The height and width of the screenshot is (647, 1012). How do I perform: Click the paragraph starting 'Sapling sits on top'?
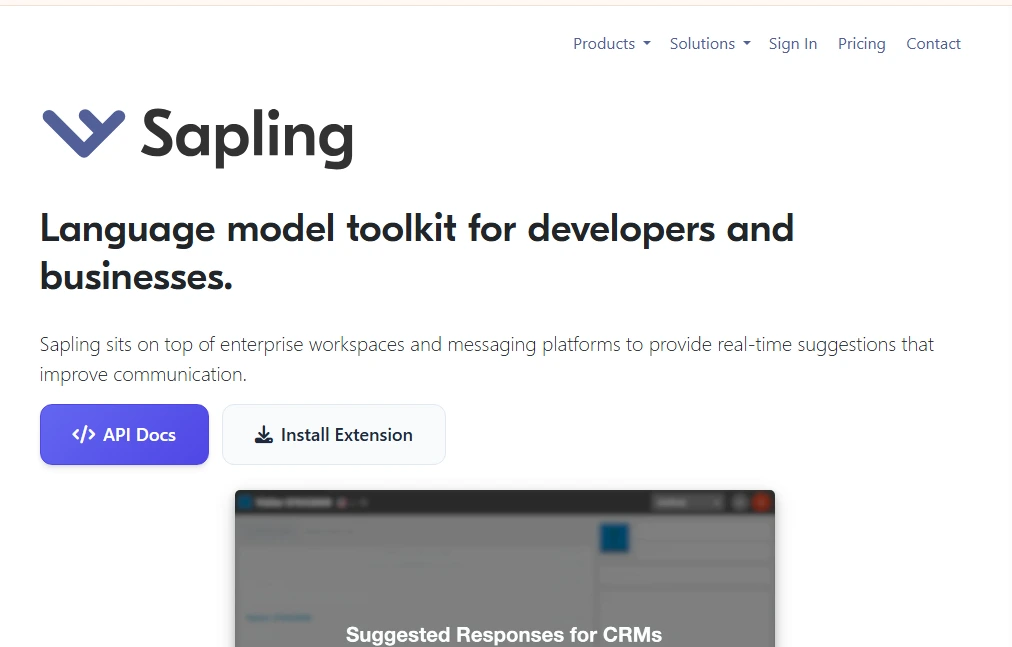click(487, 359)
